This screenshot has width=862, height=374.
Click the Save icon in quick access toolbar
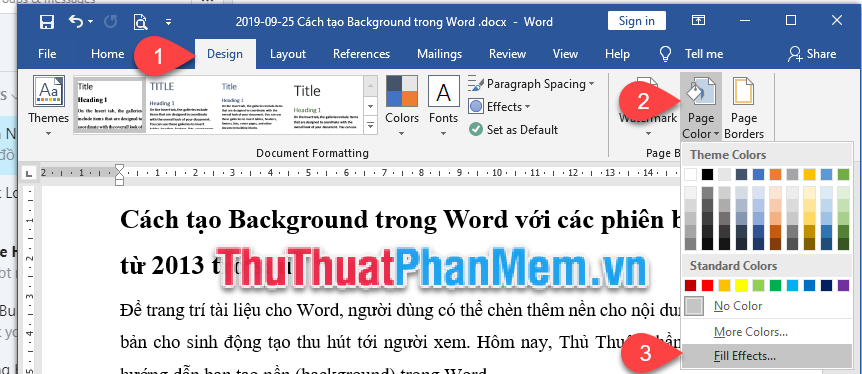tap(47, 22)
